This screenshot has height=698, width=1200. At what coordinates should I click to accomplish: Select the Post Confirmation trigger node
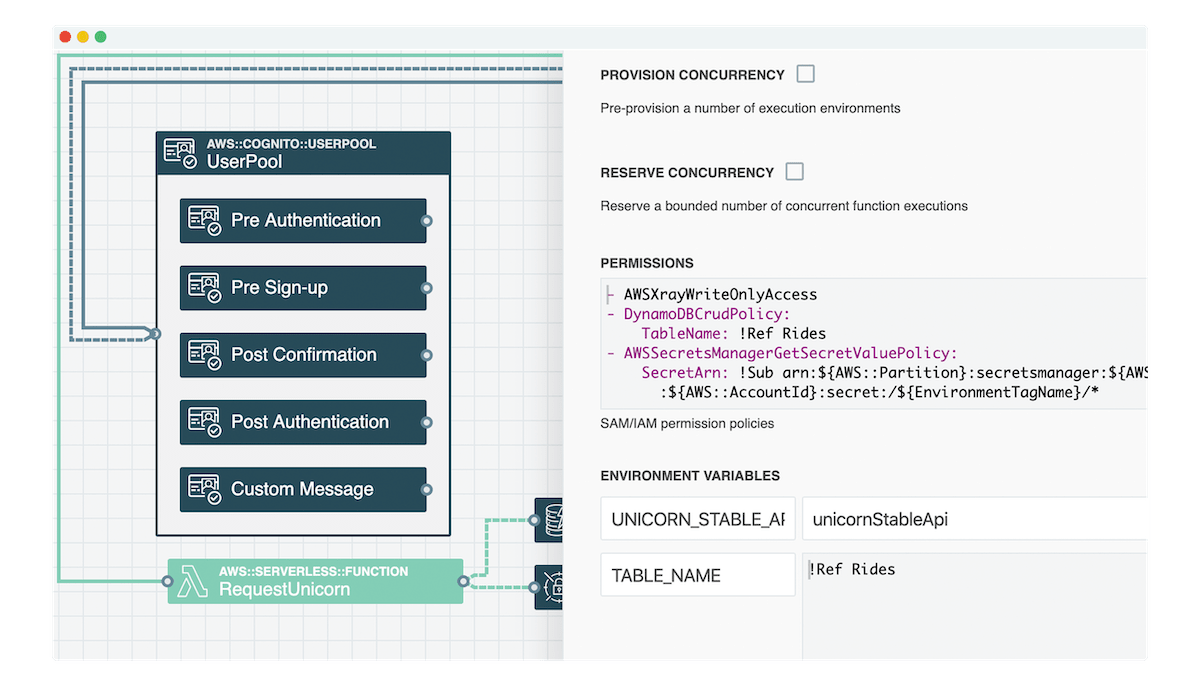303,354
